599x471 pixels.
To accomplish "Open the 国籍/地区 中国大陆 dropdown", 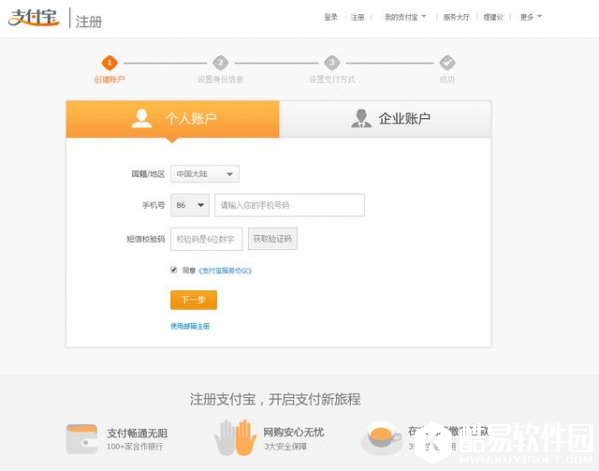I will coord(205,174).
